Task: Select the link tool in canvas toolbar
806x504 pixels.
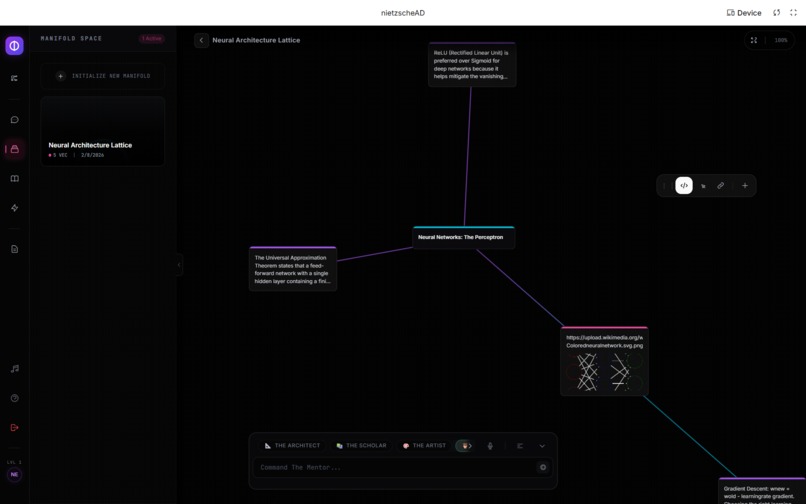Action: click(721, 186)
